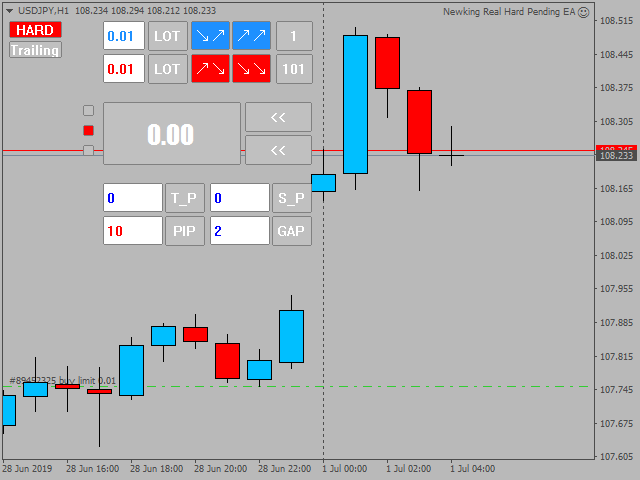Tick the top gray checkbox left of 0.00 panel
The height and width of the screenshot is (480, 640).
pyautogui.click(x=88, y=111)
